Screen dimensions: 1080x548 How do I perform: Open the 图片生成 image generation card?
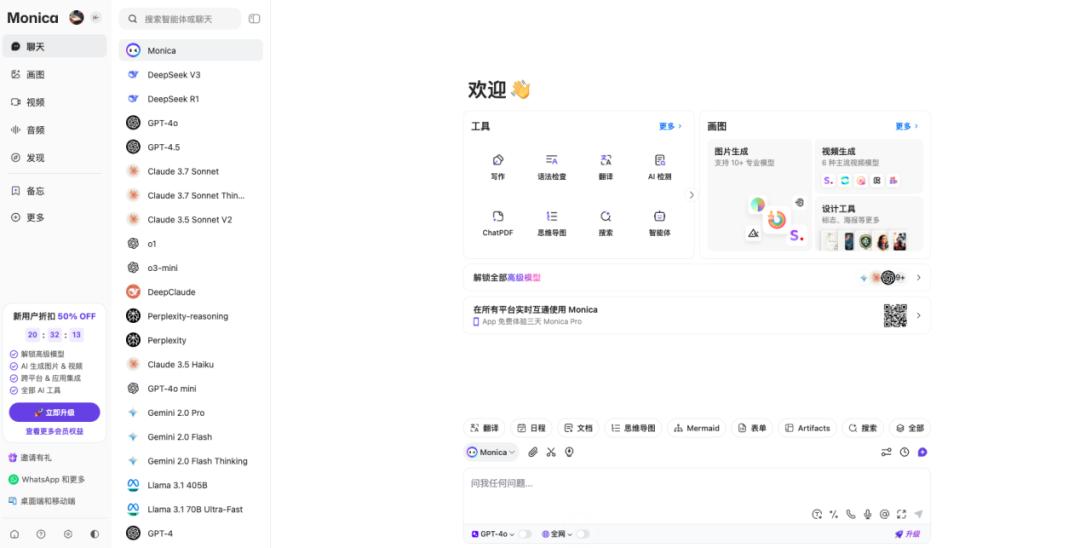(759, 196)
